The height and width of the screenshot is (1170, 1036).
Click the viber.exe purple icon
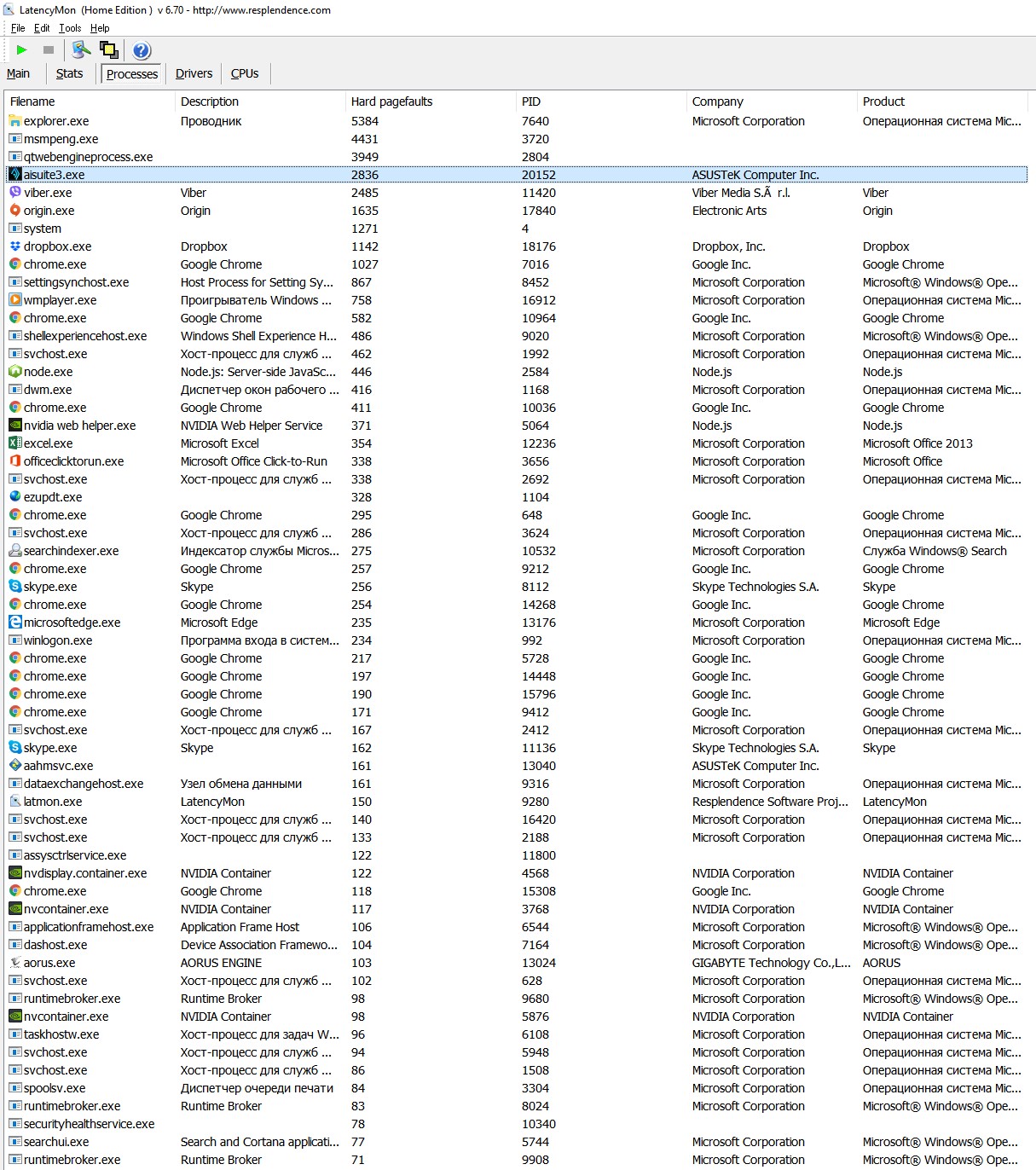coord(15,193)
